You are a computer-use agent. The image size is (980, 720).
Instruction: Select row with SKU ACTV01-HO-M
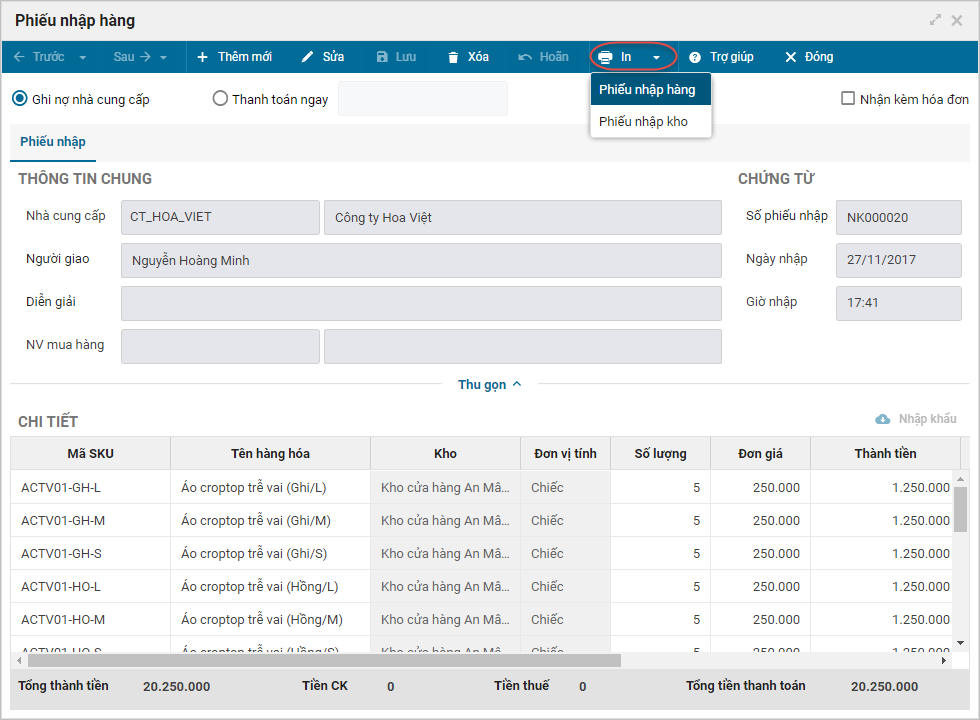click(x=482, y=619)
